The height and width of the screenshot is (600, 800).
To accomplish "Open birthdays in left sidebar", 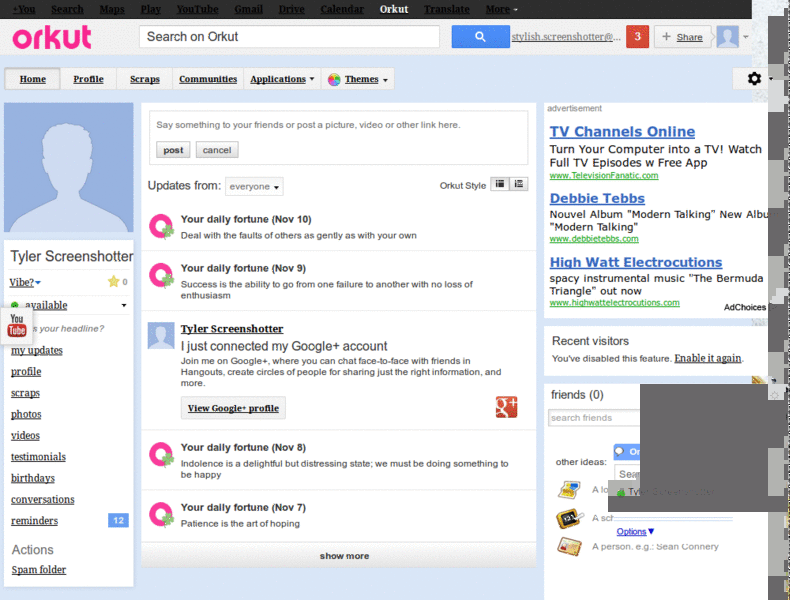I will pyautogui.click(x=33, y=478).
